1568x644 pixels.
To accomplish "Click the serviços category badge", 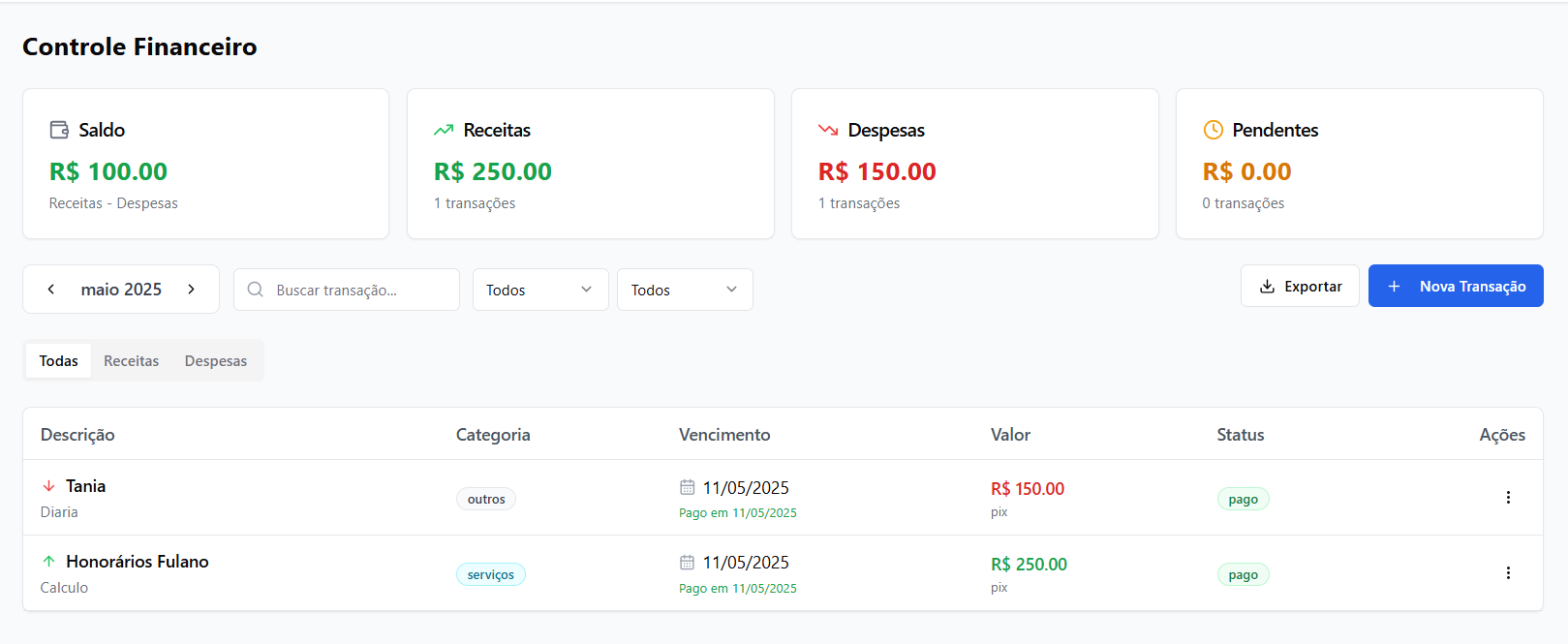I will pos(491,575).
